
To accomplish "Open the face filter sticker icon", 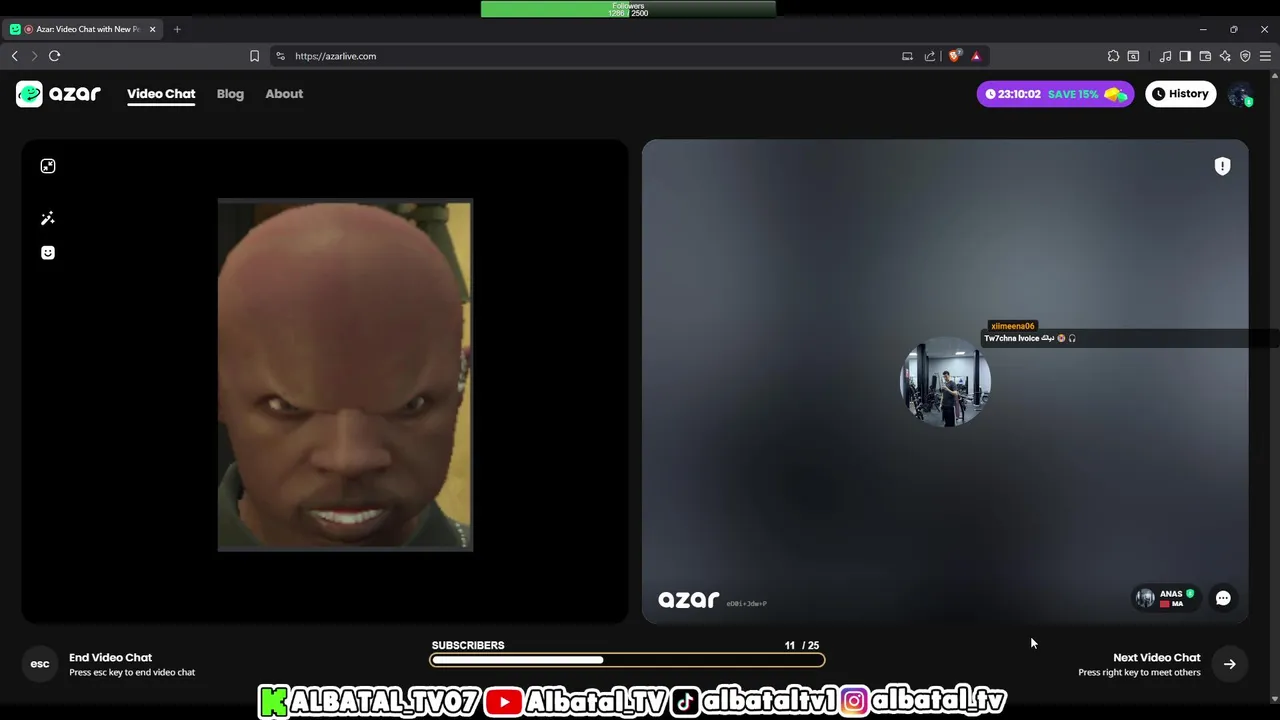I will (x=48, y=253).
